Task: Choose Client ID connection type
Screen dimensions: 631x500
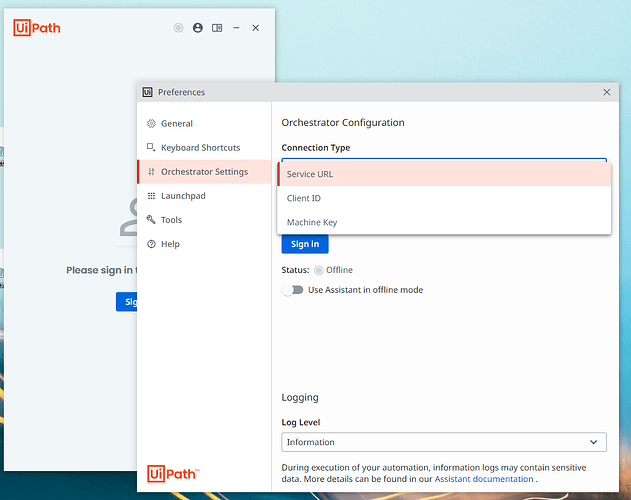Action: coord(444,198)
